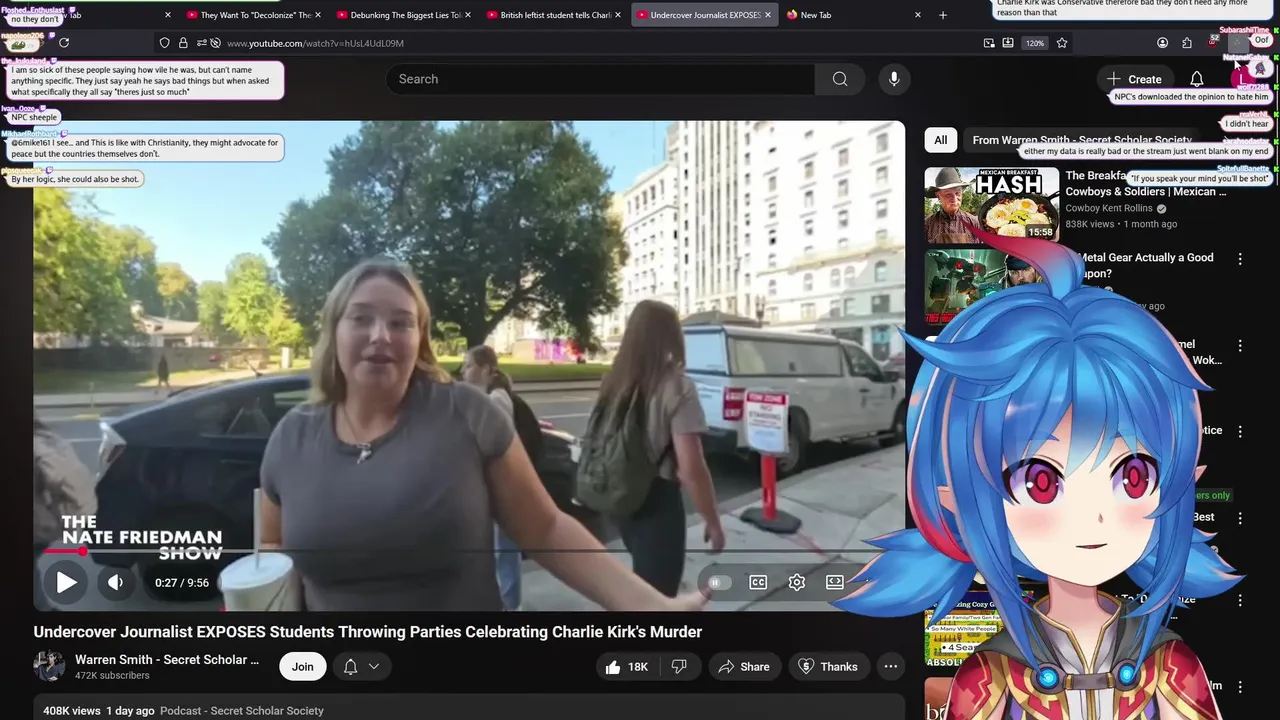Open browser extensions puzzle icon

click(x=1187, y=43)
